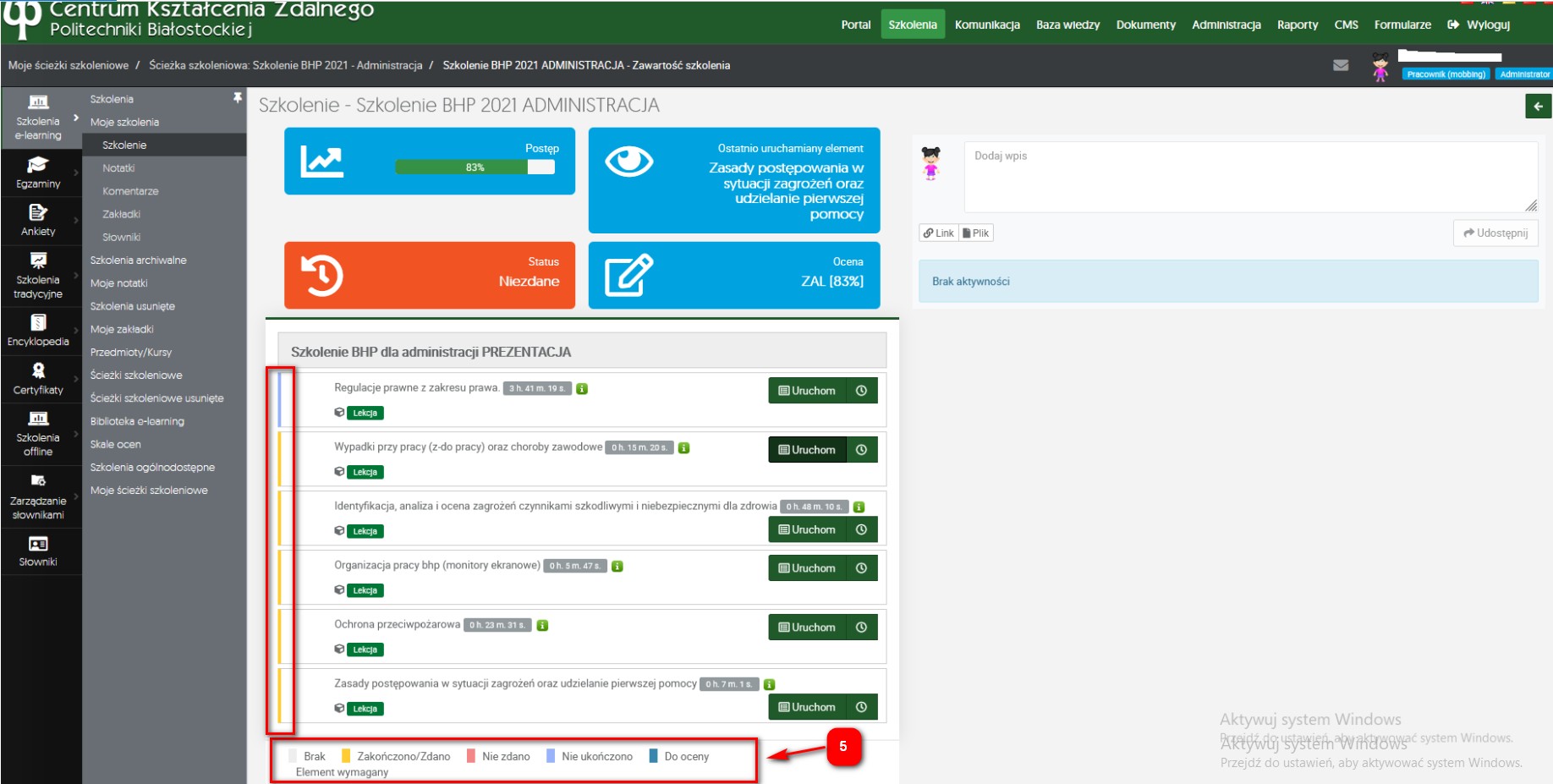Image resolution: width=1553 pixels, height=784 pixels.
Task: Click clock icon for Regulacje prawne lesson
Action: tap(861, 391)
